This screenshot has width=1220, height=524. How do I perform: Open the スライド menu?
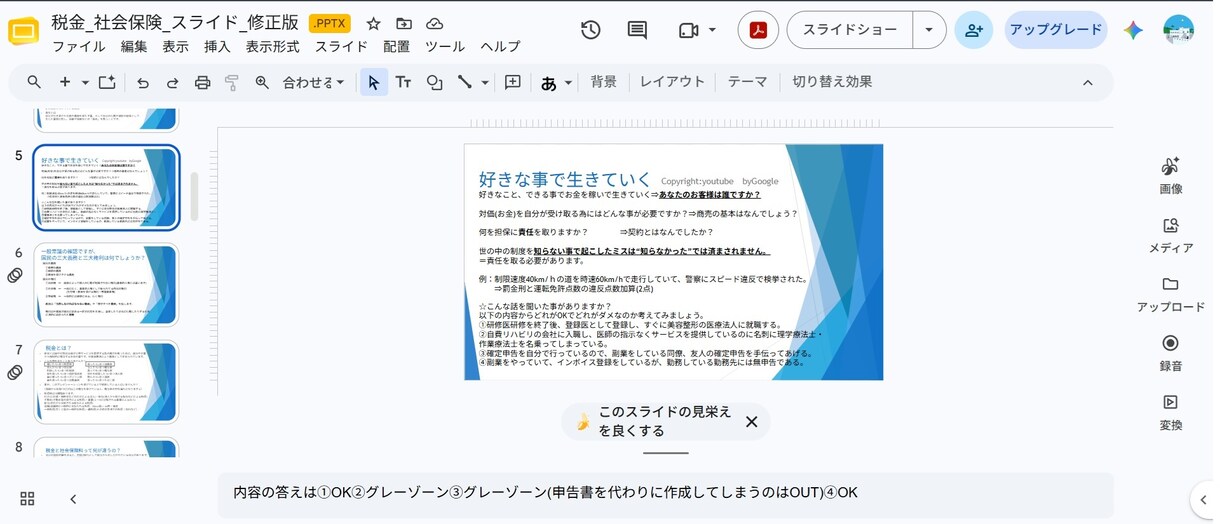(x=341, y=47)
